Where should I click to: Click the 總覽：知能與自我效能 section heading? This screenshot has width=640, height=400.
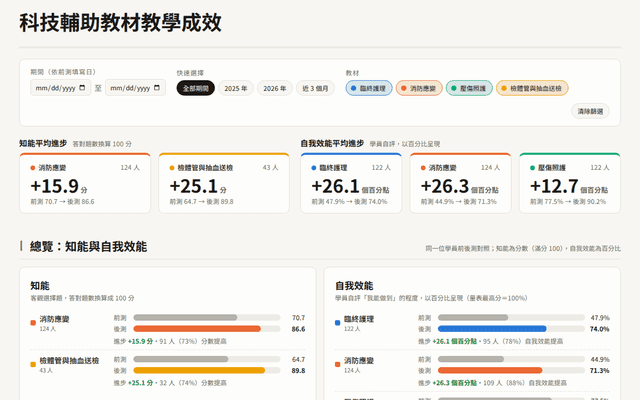tap(88, 247)
